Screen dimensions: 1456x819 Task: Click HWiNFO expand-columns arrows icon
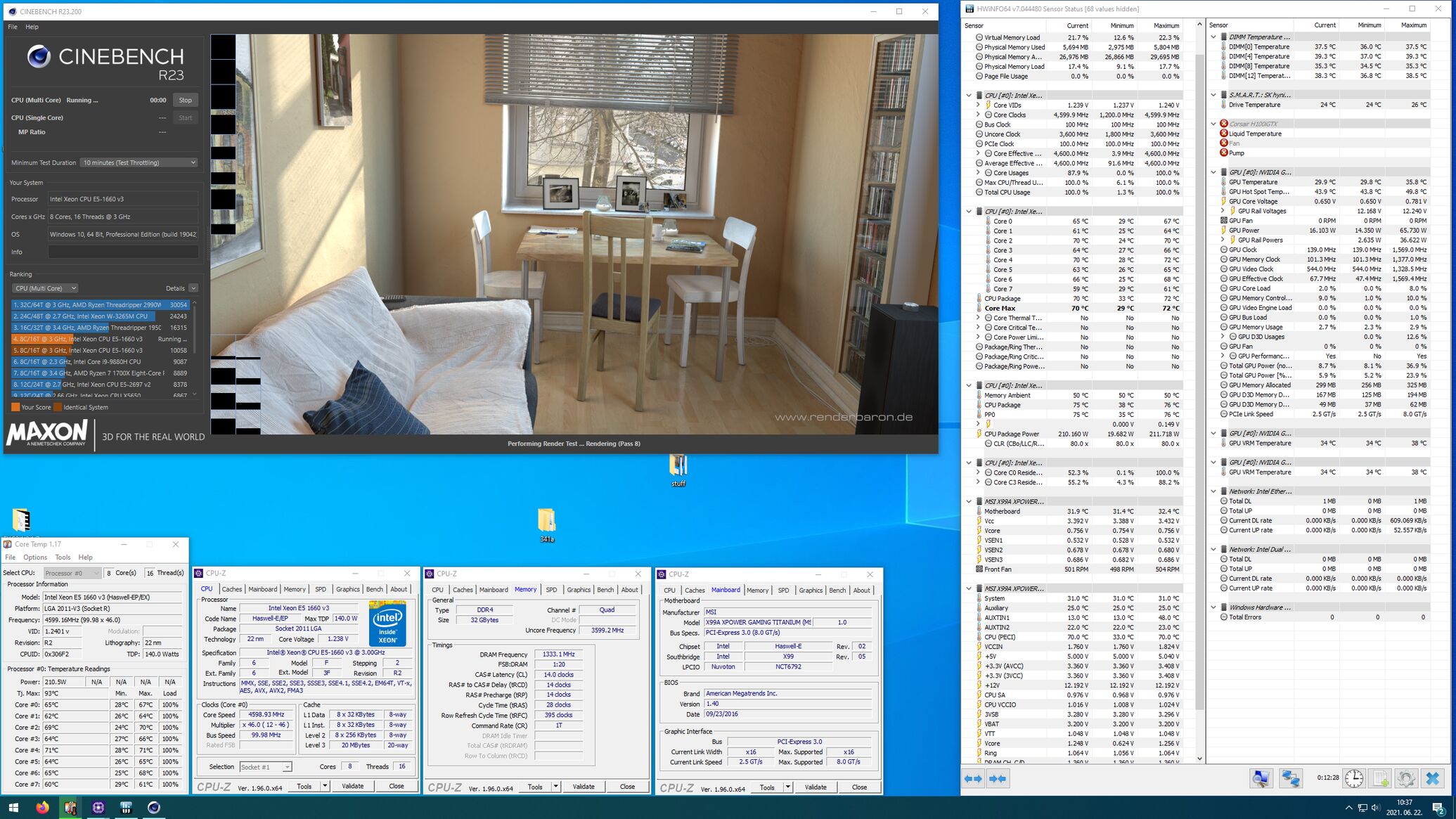click(973, 778)
